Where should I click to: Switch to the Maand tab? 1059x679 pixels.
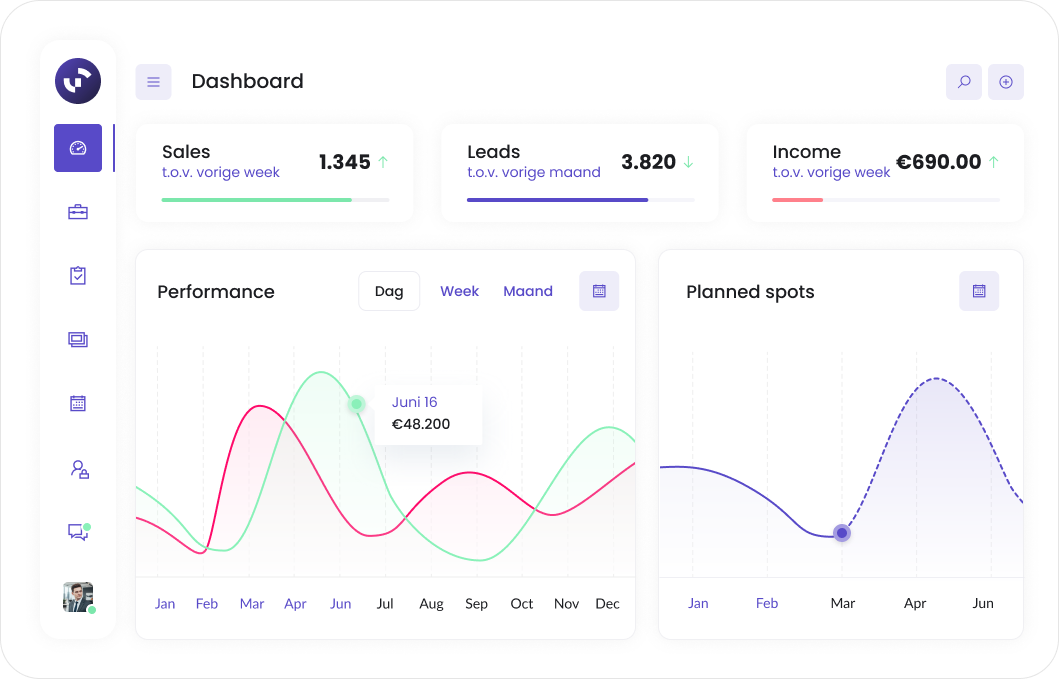[x=528, y=291]
